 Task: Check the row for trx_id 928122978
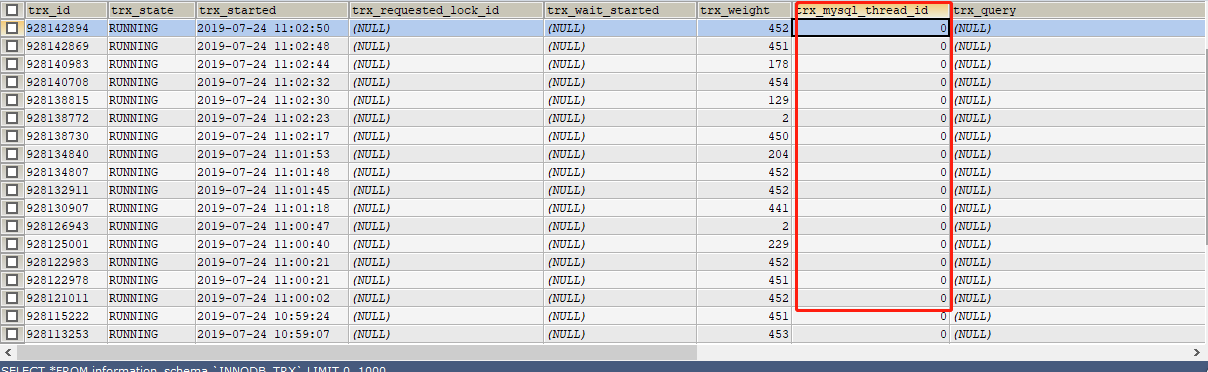12,280
